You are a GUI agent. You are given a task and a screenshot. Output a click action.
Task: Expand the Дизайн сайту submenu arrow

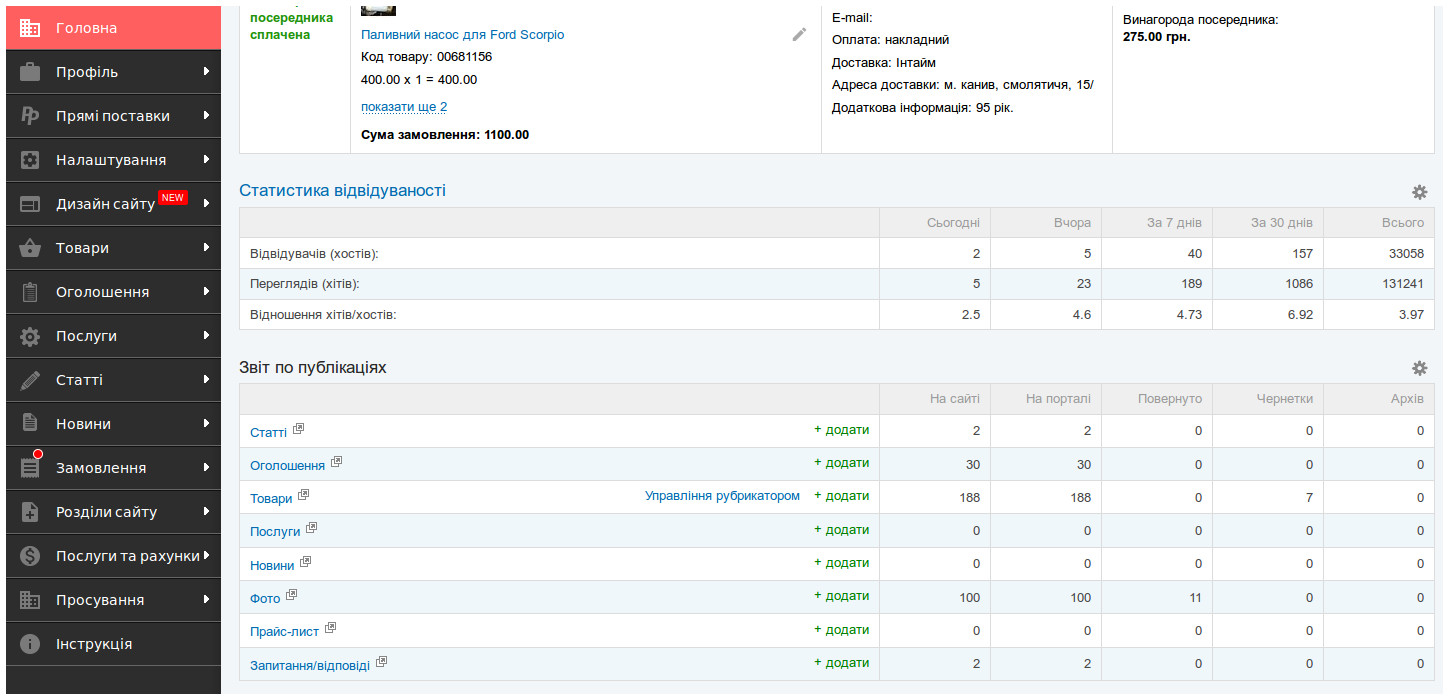[206, 204]
